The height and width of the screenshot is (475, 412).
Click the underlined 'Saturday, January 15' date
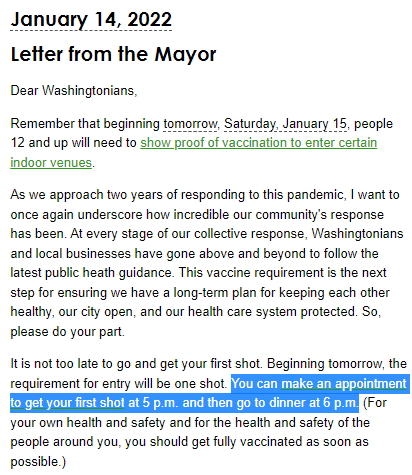tap(286, 124)
